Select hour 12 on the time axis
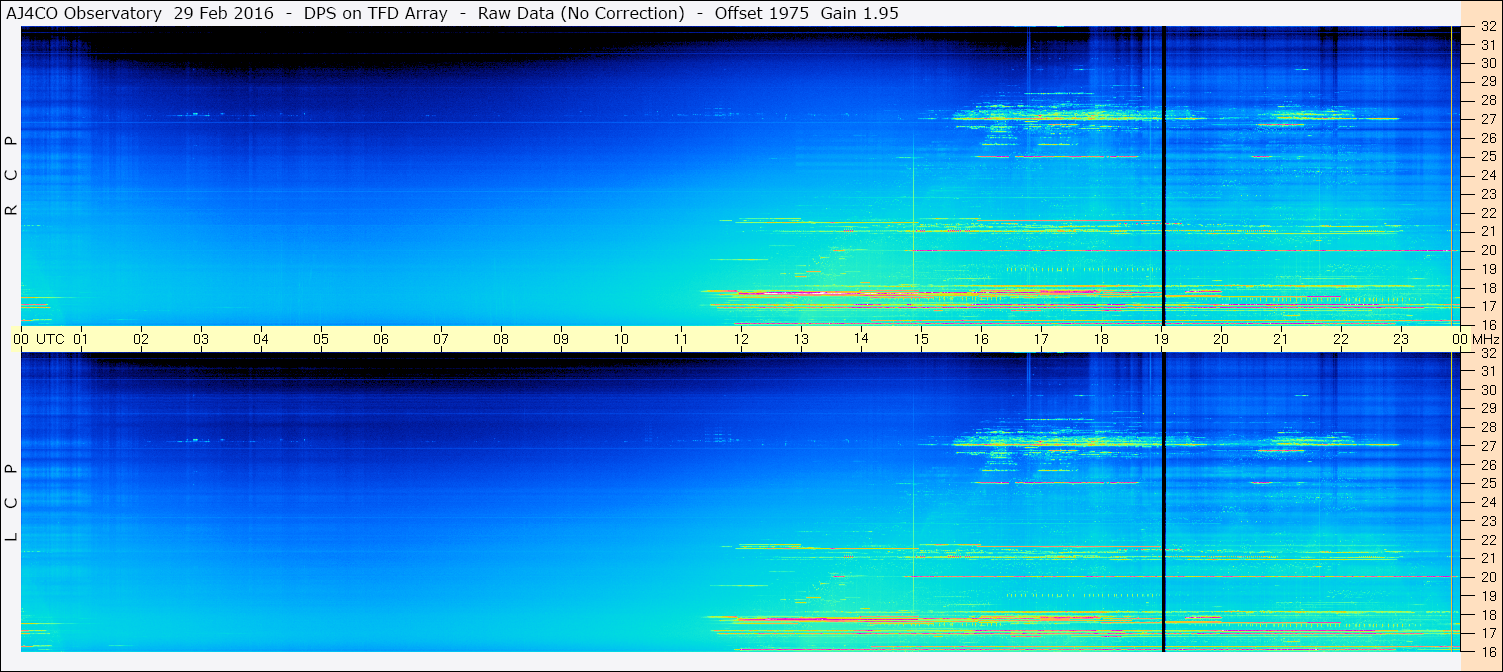1503x672 pixels. (741, 339)
